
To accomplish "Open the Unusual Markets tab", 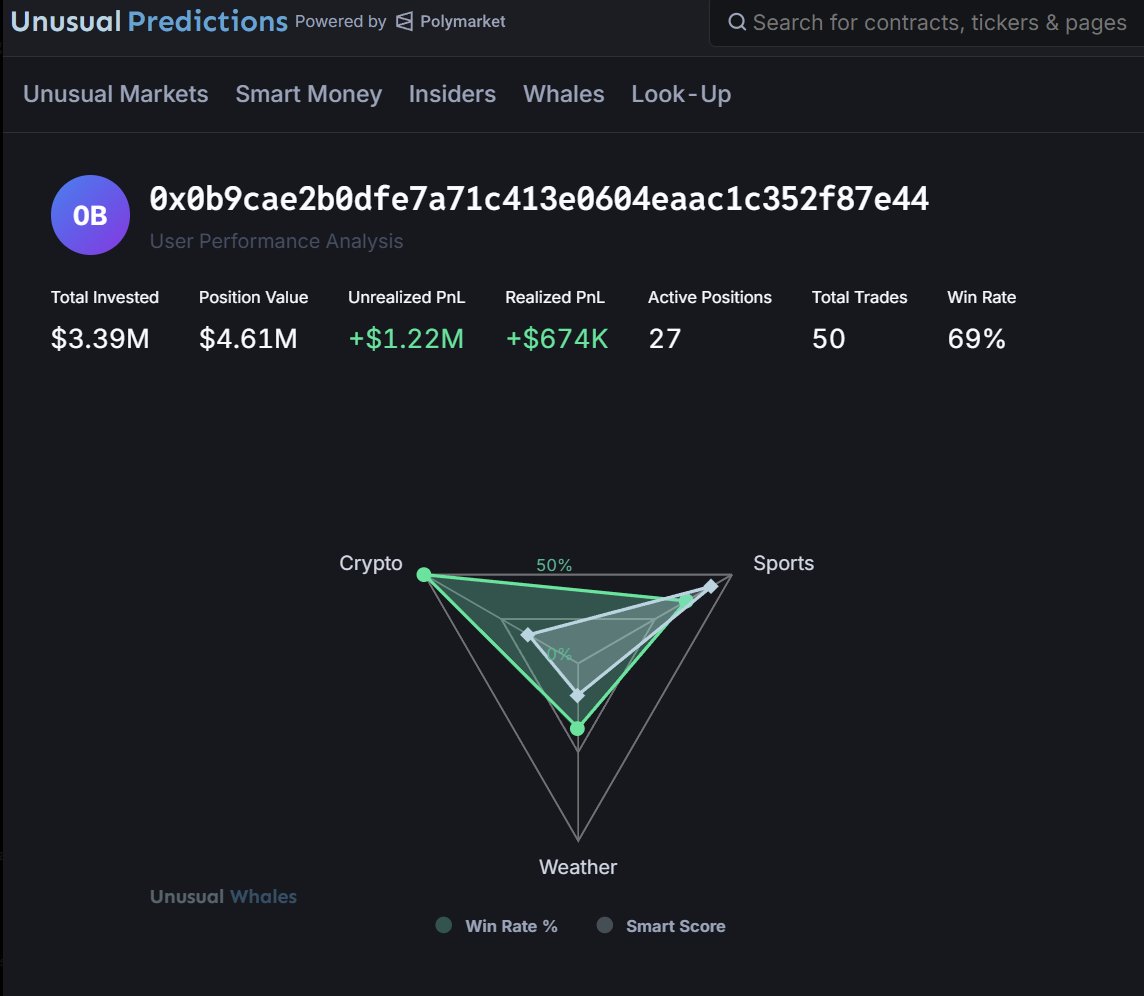I will (115, 94).
